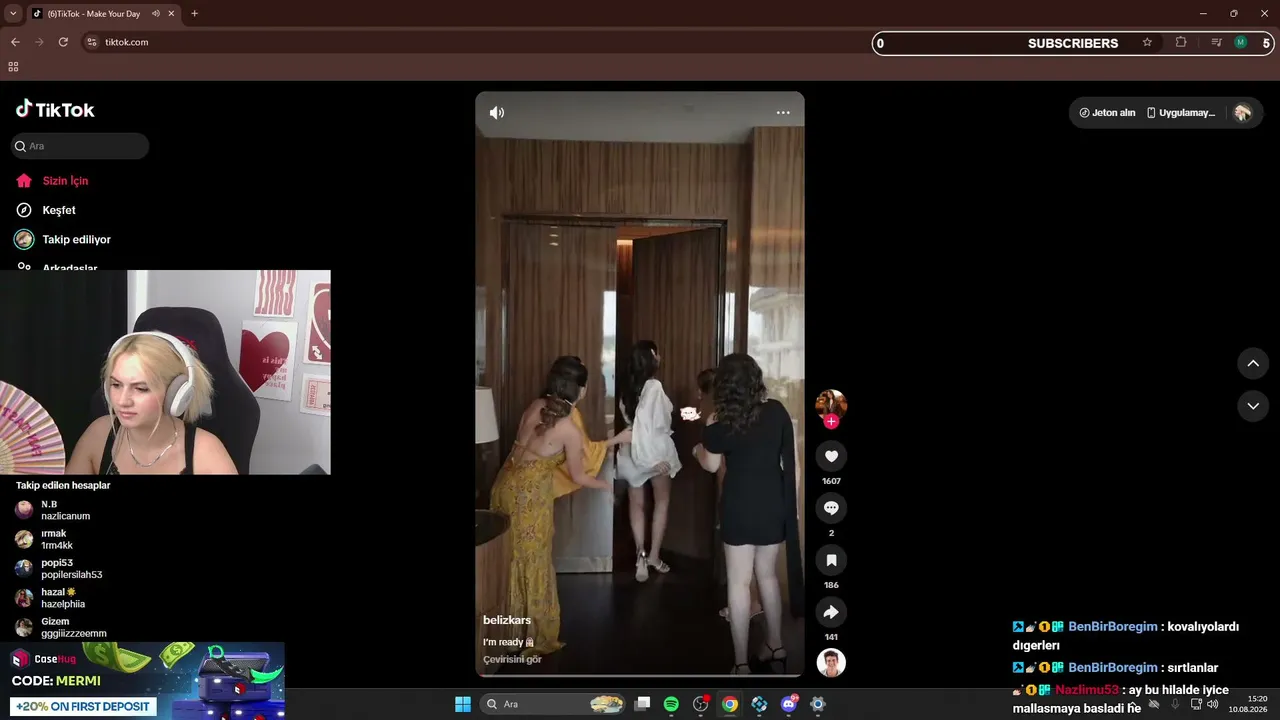Click the TikTok video to pause it

(x=640, y=384)
